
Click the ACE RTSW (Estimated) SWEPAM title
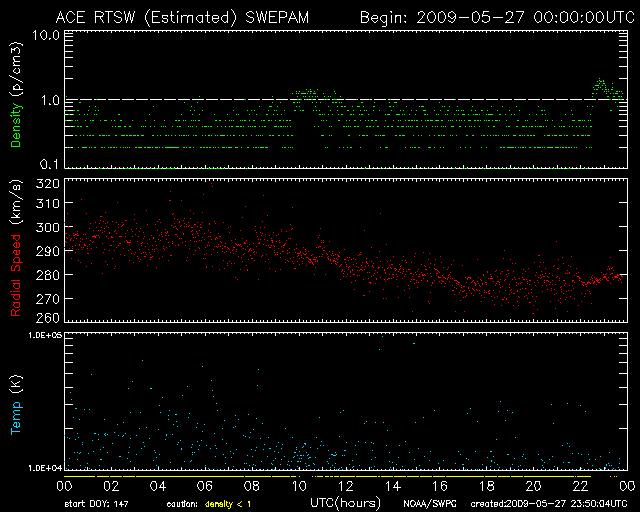[182, 18]
